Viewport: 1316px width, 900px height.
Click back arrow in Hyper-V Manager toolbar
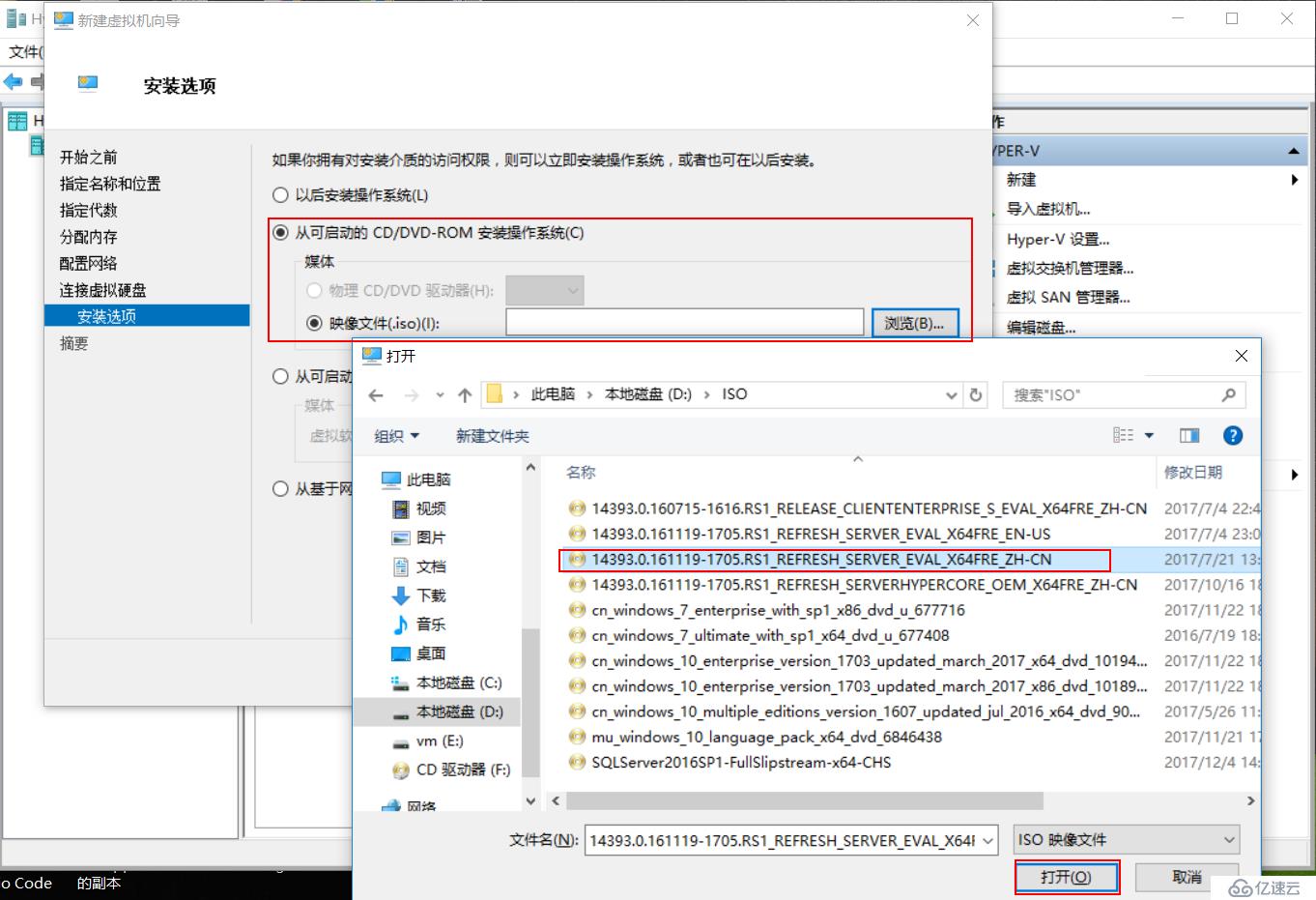pyautogui.click(x=13, y=82)
